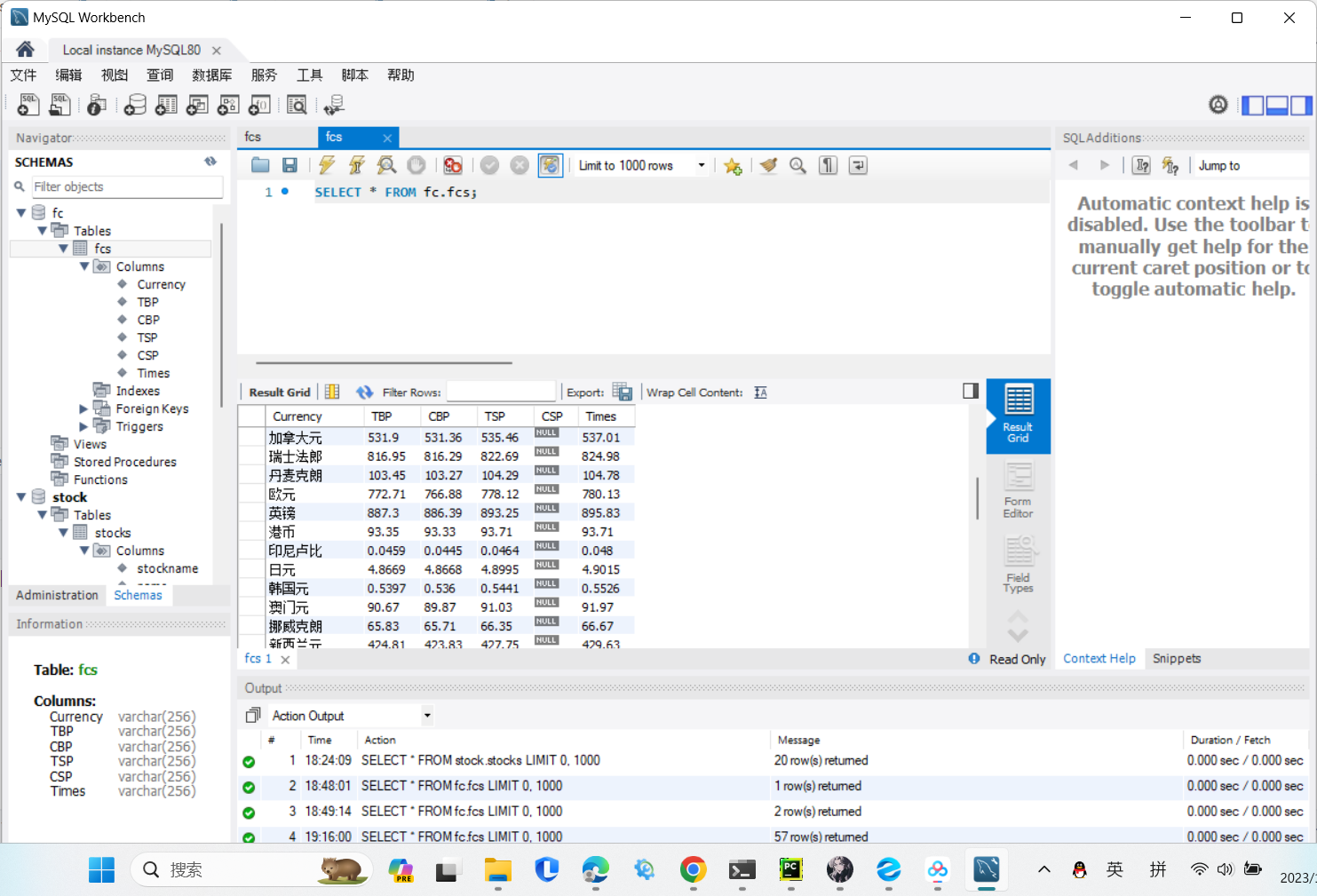The image size is (1317, 896).
Task: Go to Workbench home screen
Action: (x=25, y=50)
